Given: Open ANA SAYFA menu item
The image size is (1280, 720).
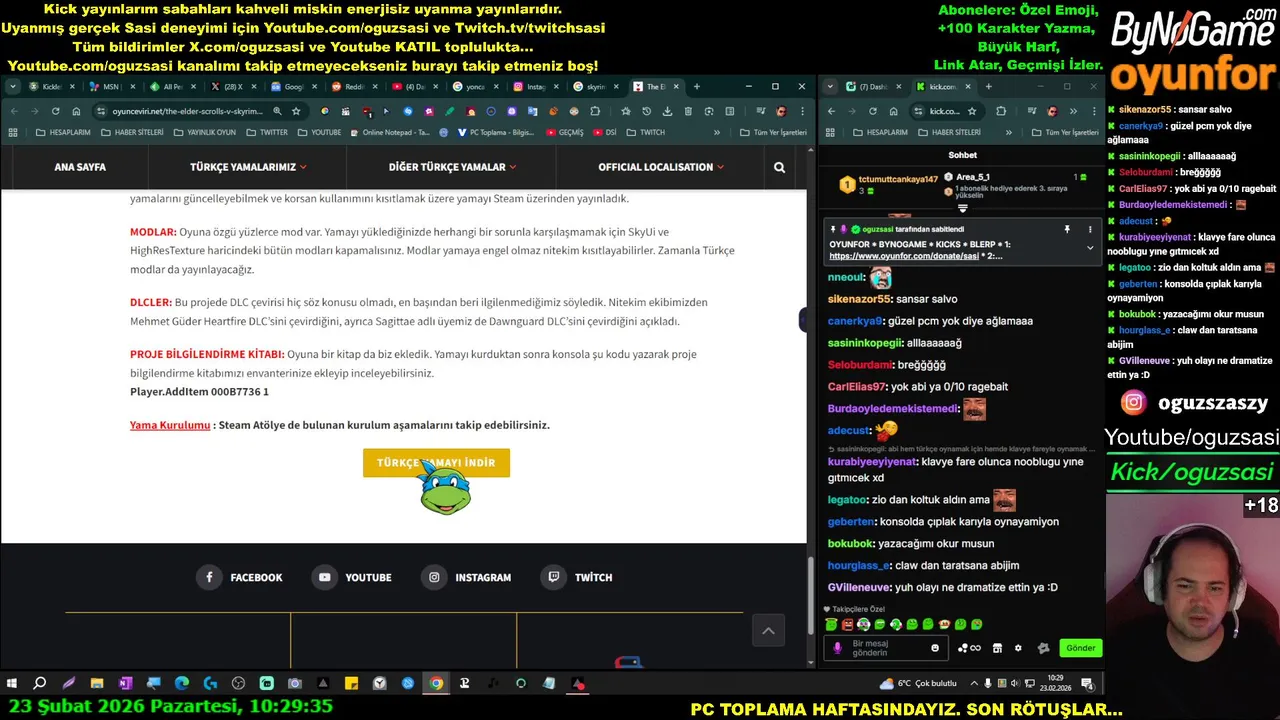Looking at the screenshot, I should pos(80,167).
